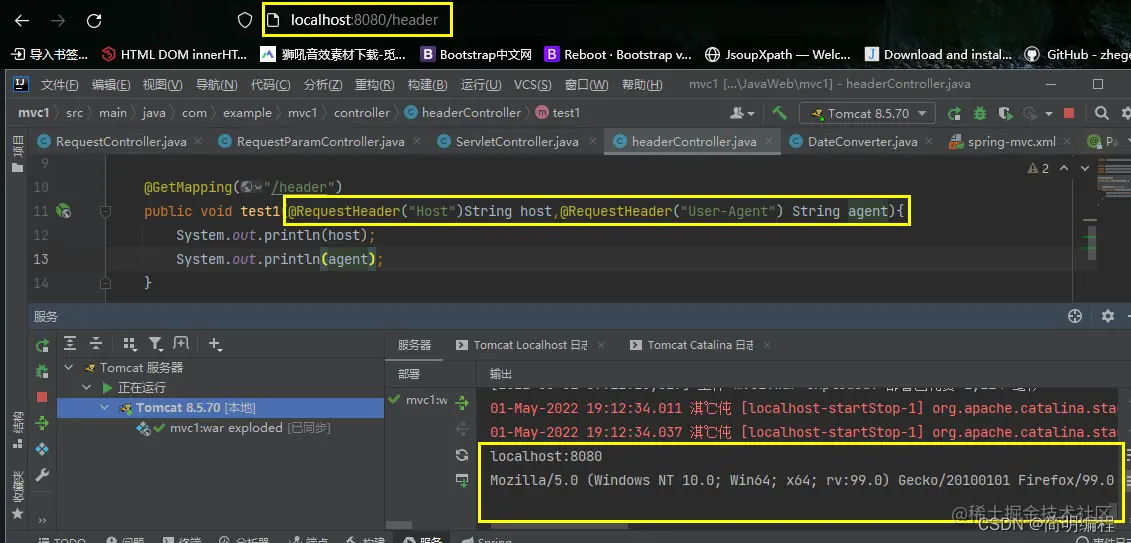This screenshot has width=1131, height=543.
Task: Stop Tomcat with main toolbar red square
Action: tap(1069, 113)
